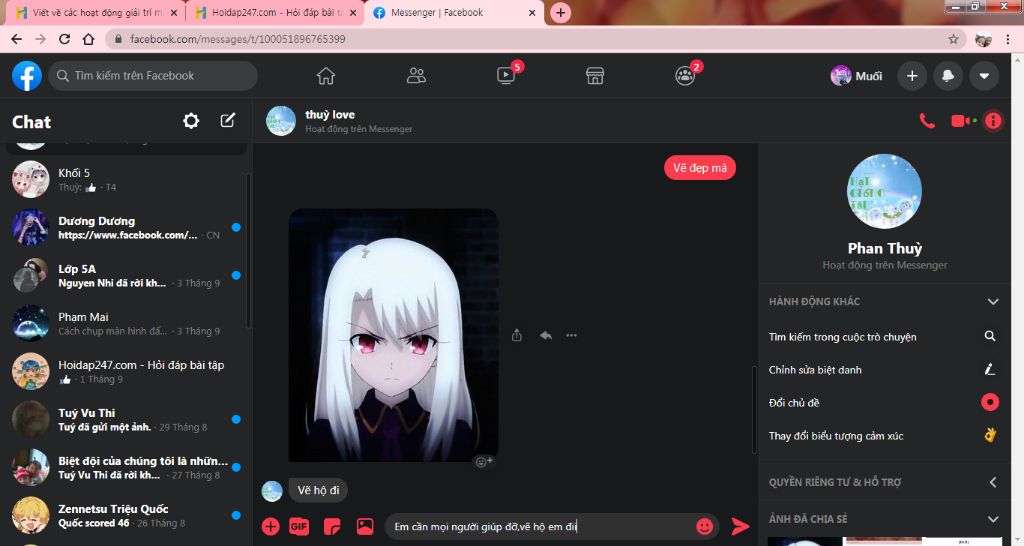Open the Tuý Vu Thi conversation

coord(127,419)
